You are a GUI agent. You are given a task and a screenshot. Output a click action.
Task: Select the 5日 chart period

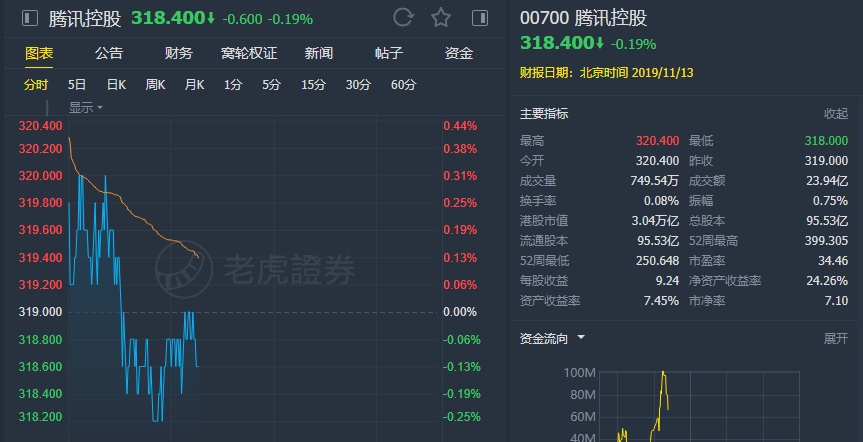point(77,85)
